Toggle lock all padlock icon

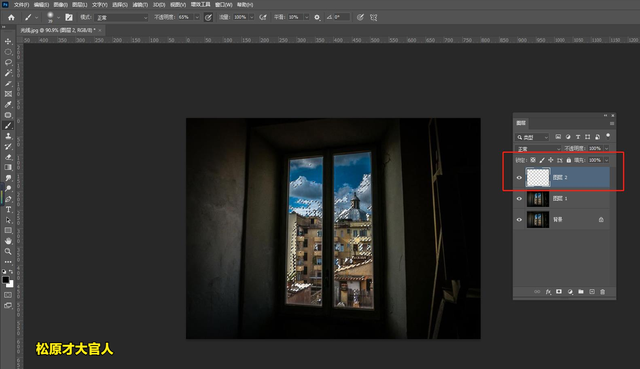[x=569, y=160]
